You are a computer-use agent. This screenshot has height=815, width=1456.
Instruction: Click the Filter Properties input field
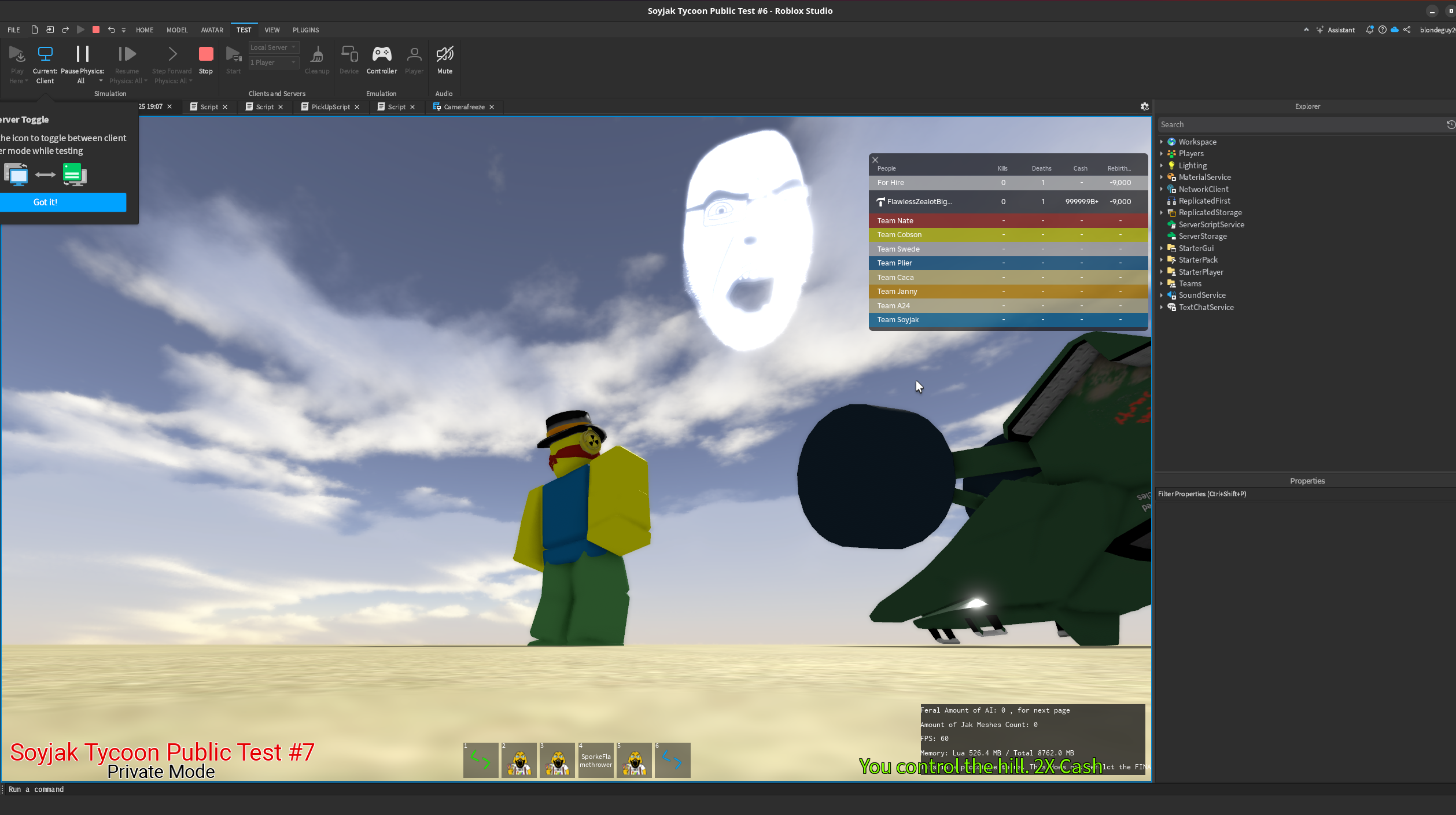pos(1305,494)
